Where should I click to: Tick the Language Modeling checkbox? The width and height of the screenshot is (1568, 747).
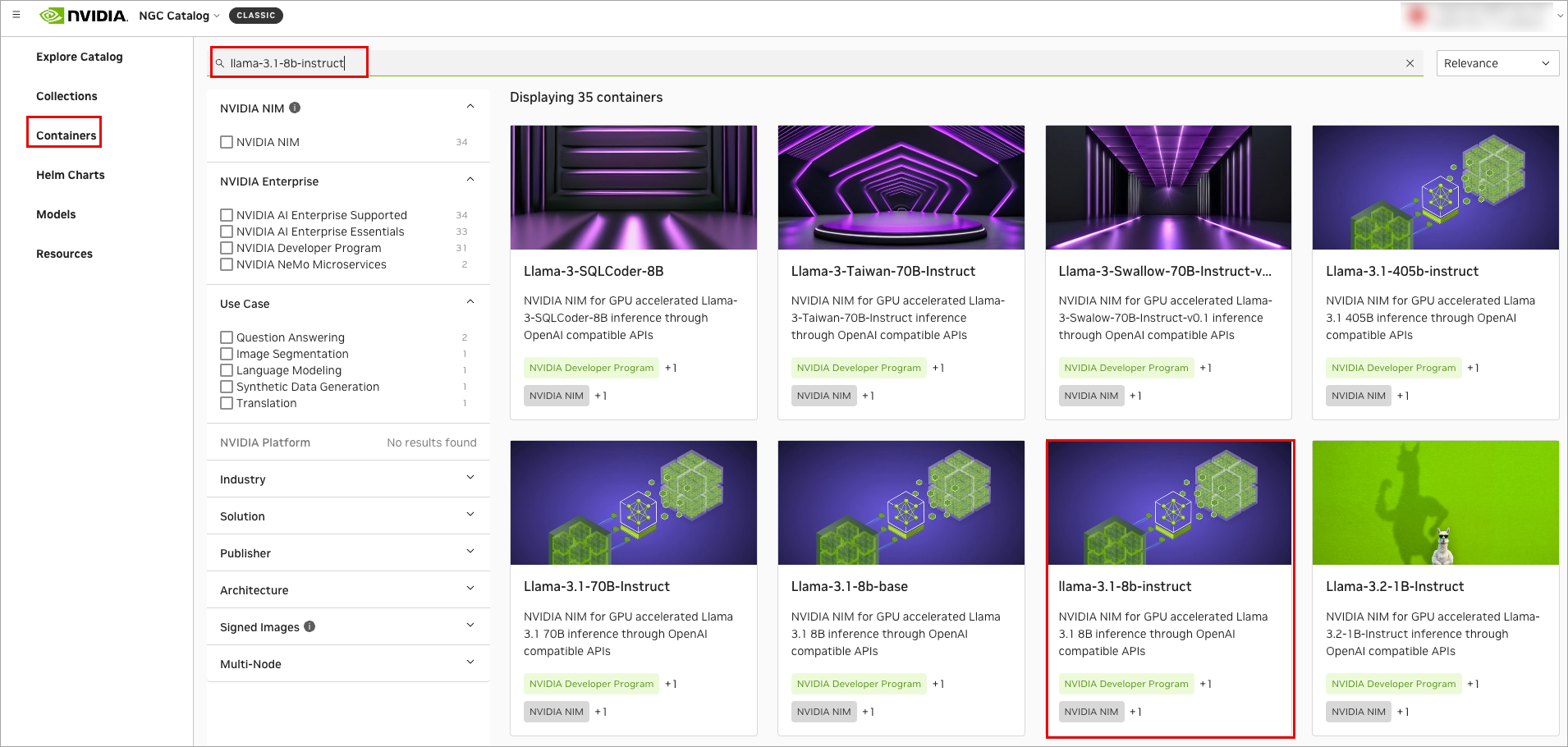click(227, 370)
